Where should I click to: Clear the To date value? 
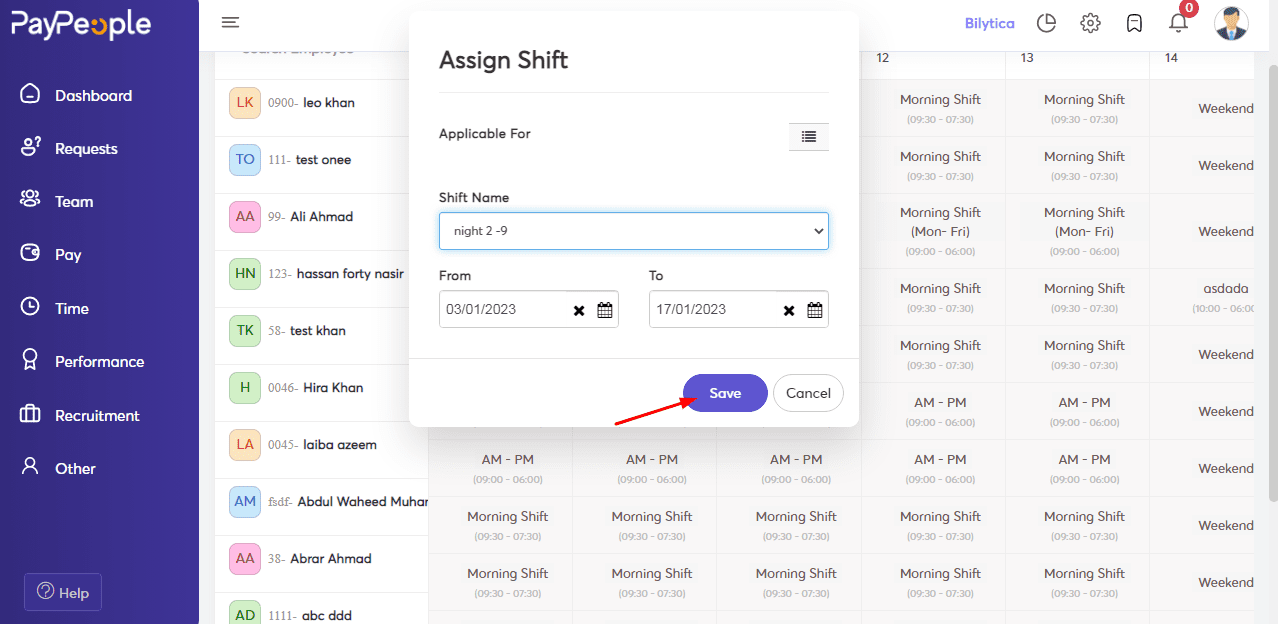click(x=789, y=310)
